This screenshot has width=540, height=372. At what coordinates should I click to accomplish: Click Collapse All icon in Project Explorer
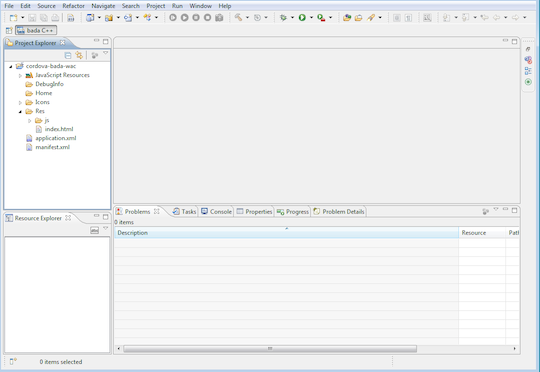(x=68, y=55)
